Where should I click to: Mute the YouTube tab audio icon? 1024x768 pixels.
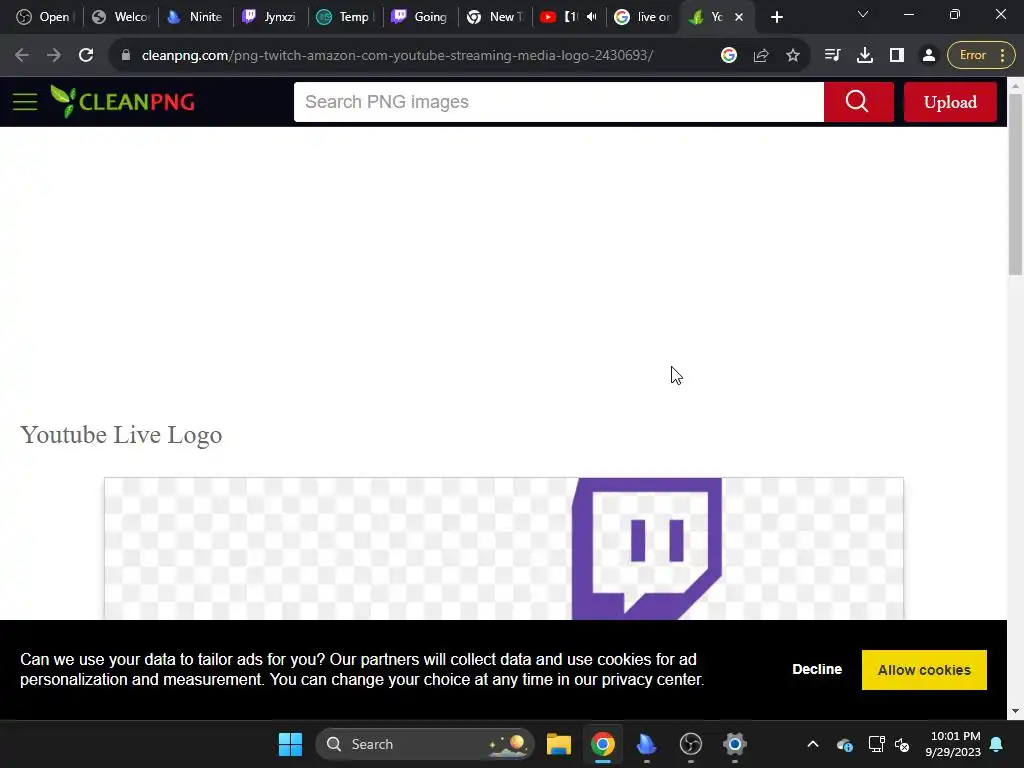592,17
